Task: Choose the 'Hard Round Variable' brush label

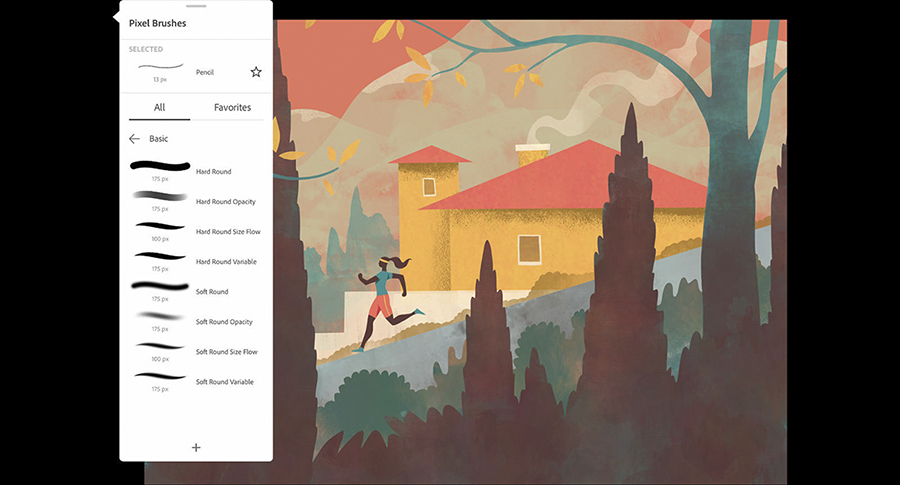Action: click(x=226, y=262)
